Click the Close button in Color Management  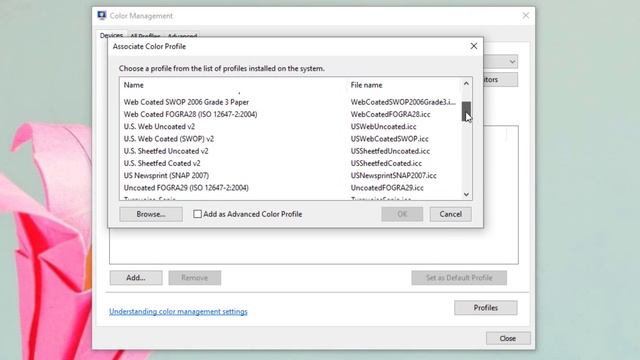[x=508, y=338]
